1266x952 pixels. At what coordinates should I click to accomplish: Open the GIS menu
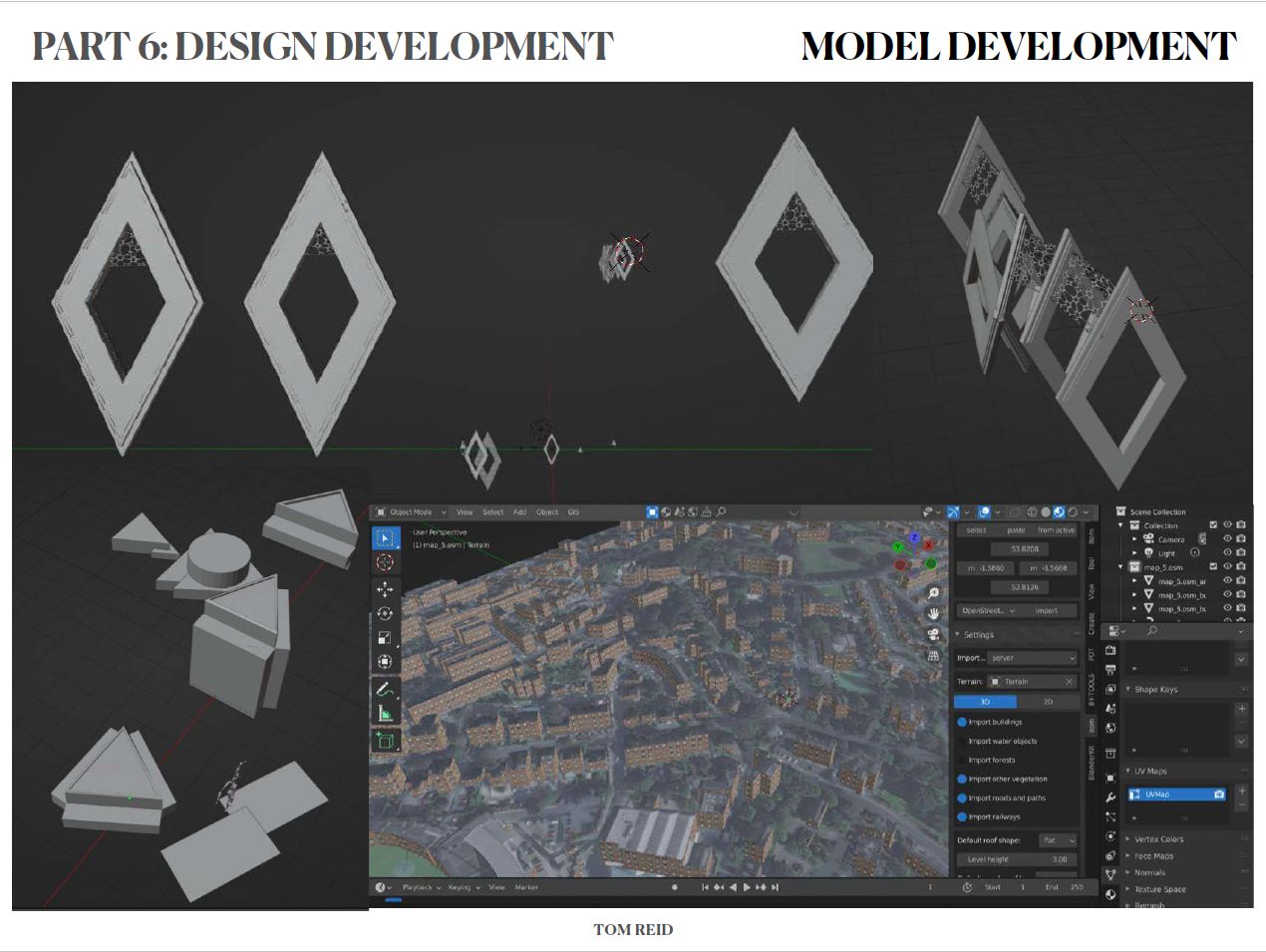click(x=573, y=512)
